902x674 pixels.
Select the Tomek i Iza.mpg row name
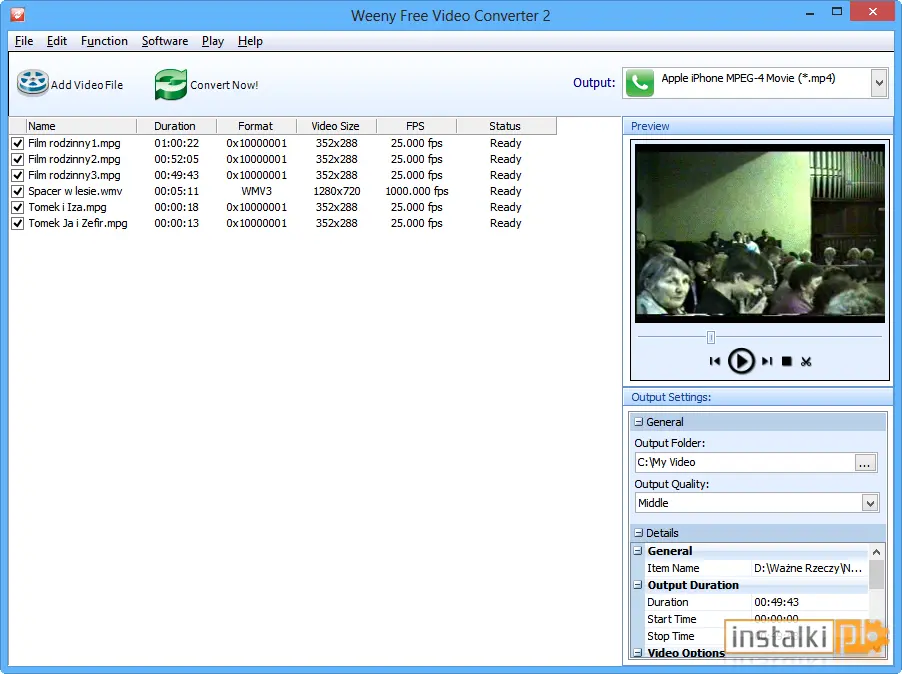(x=67, y=208)
